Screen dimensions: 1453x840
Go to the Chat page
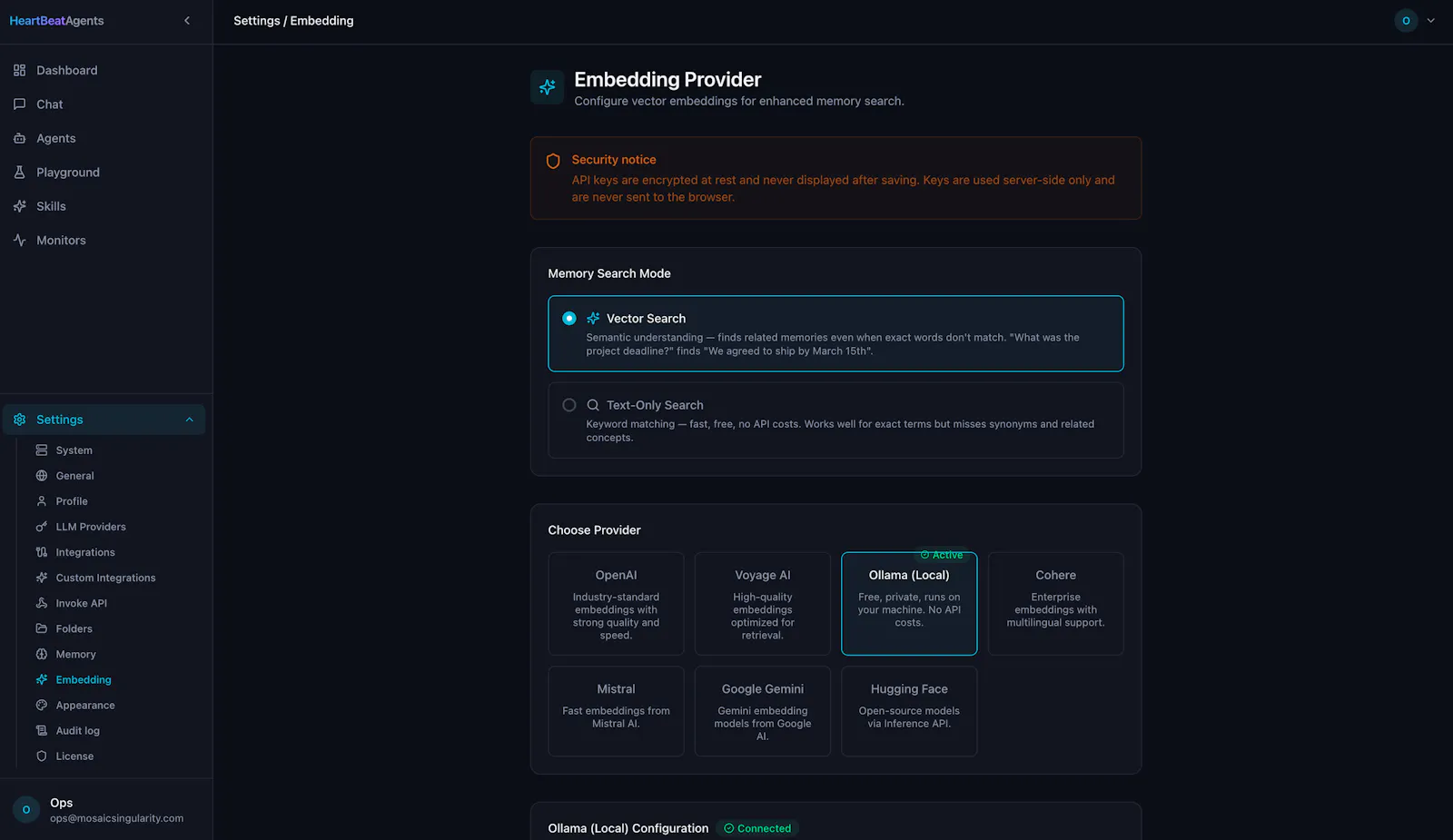[106, 104]
